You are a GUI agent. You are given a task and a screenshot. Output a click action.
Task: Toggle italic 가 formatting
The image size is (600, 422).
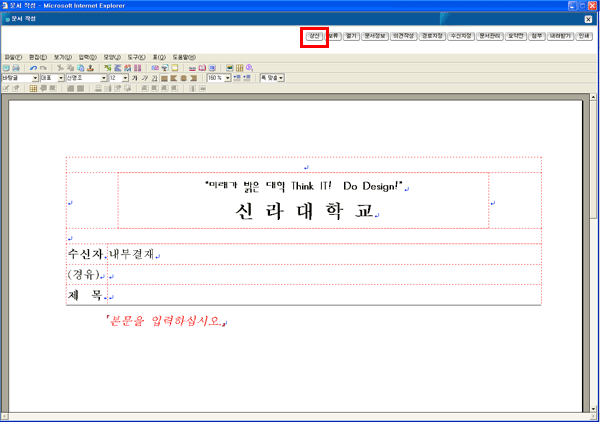[145, 78]
